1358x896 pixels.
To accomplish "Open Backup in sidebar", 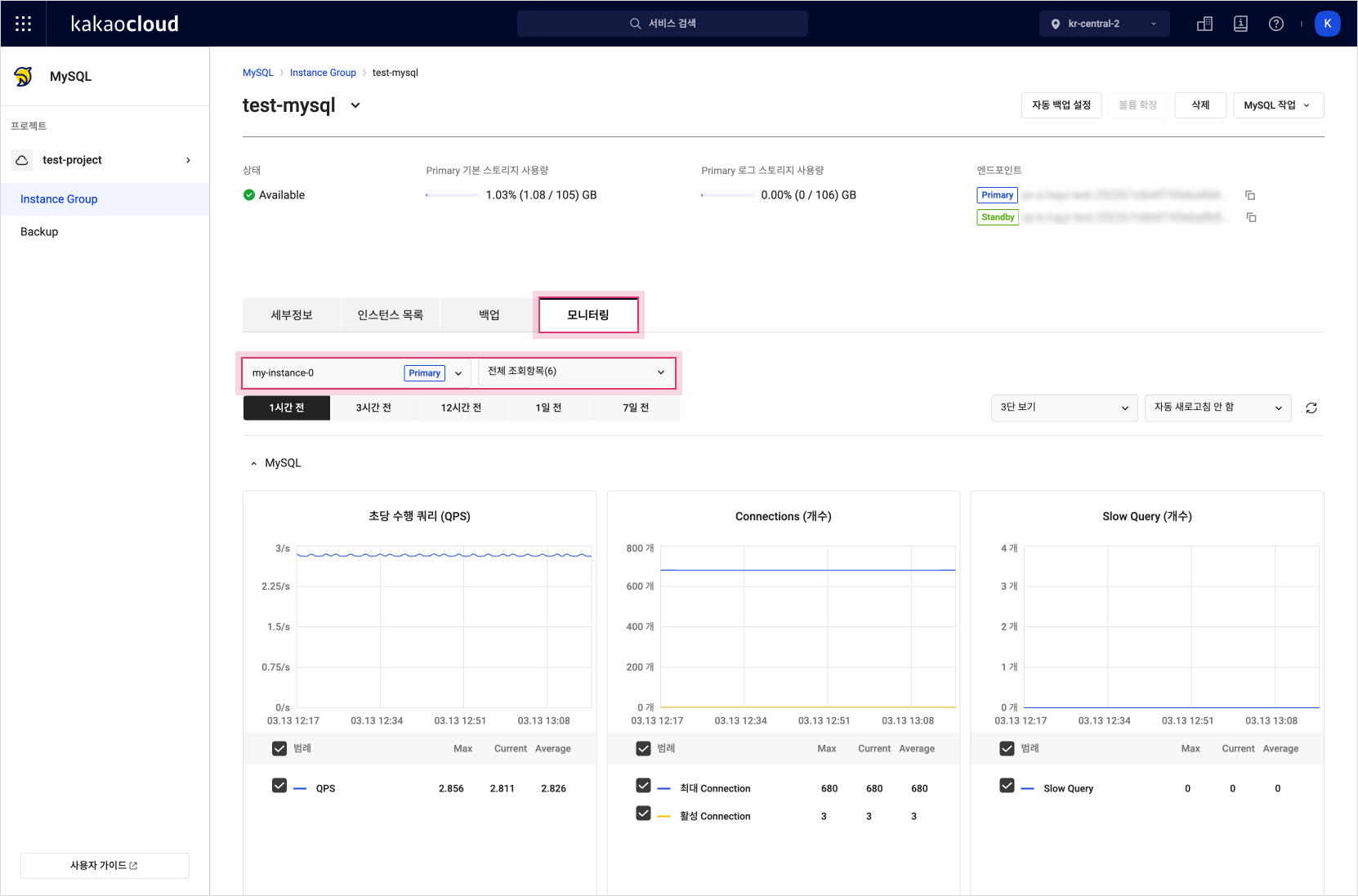I will pos(105,232).
